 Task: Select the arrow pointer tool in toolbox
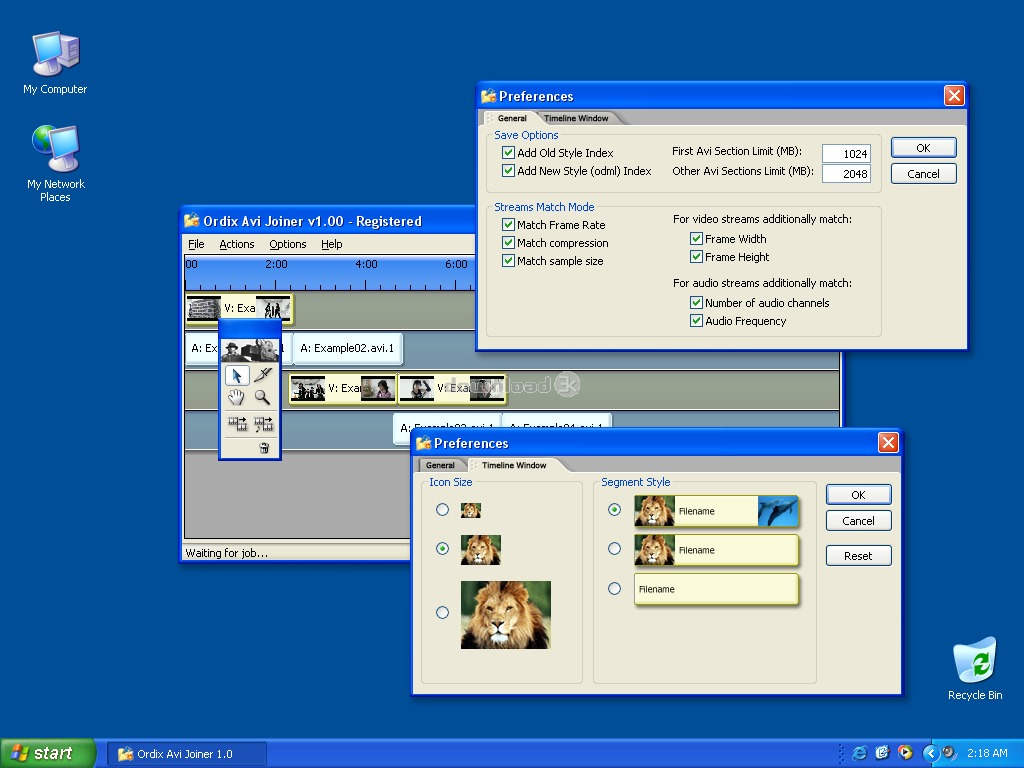[237, 375]
